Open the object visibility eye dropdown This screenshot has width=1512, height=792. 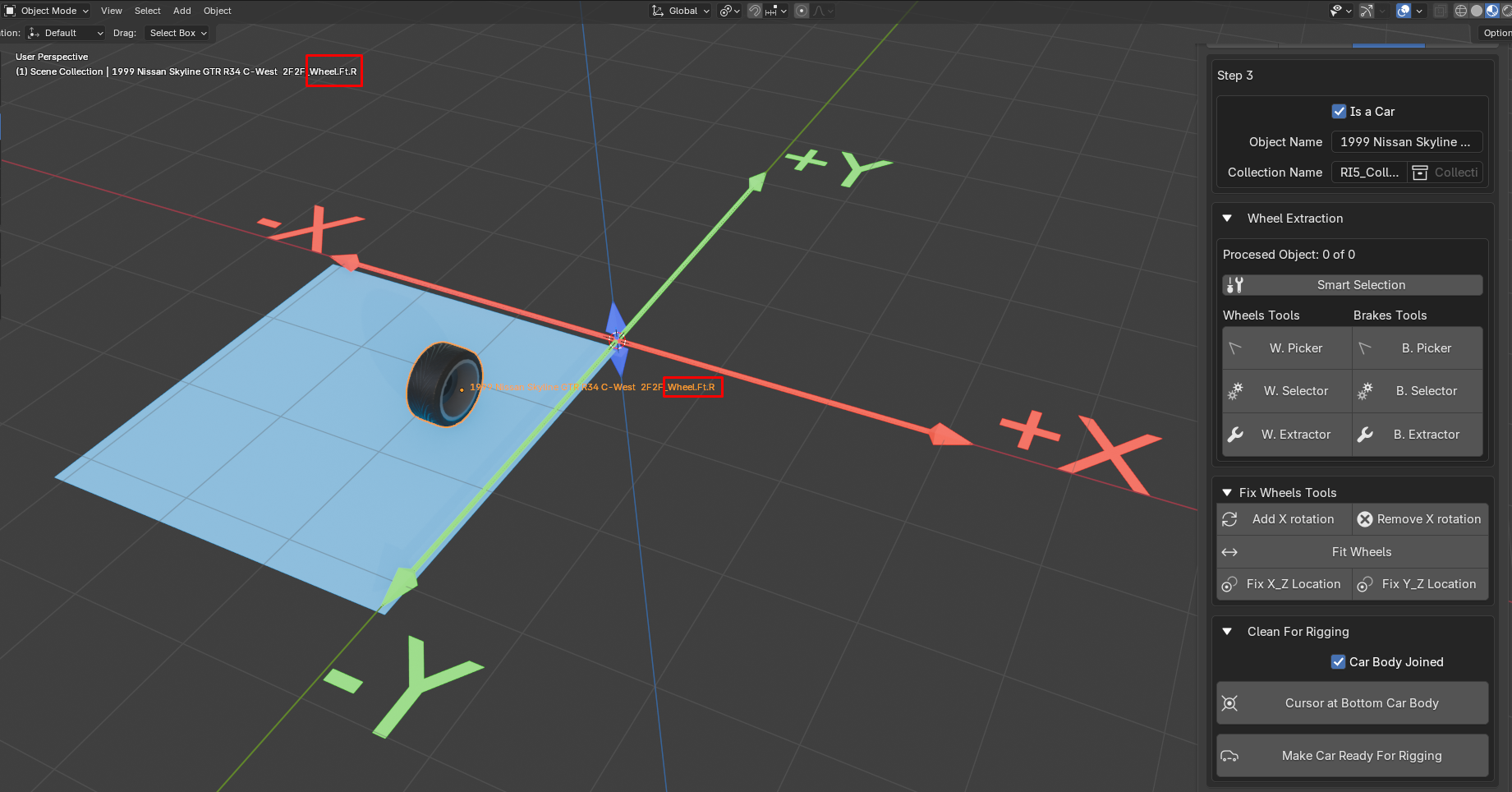click(x=1341, y=11)
